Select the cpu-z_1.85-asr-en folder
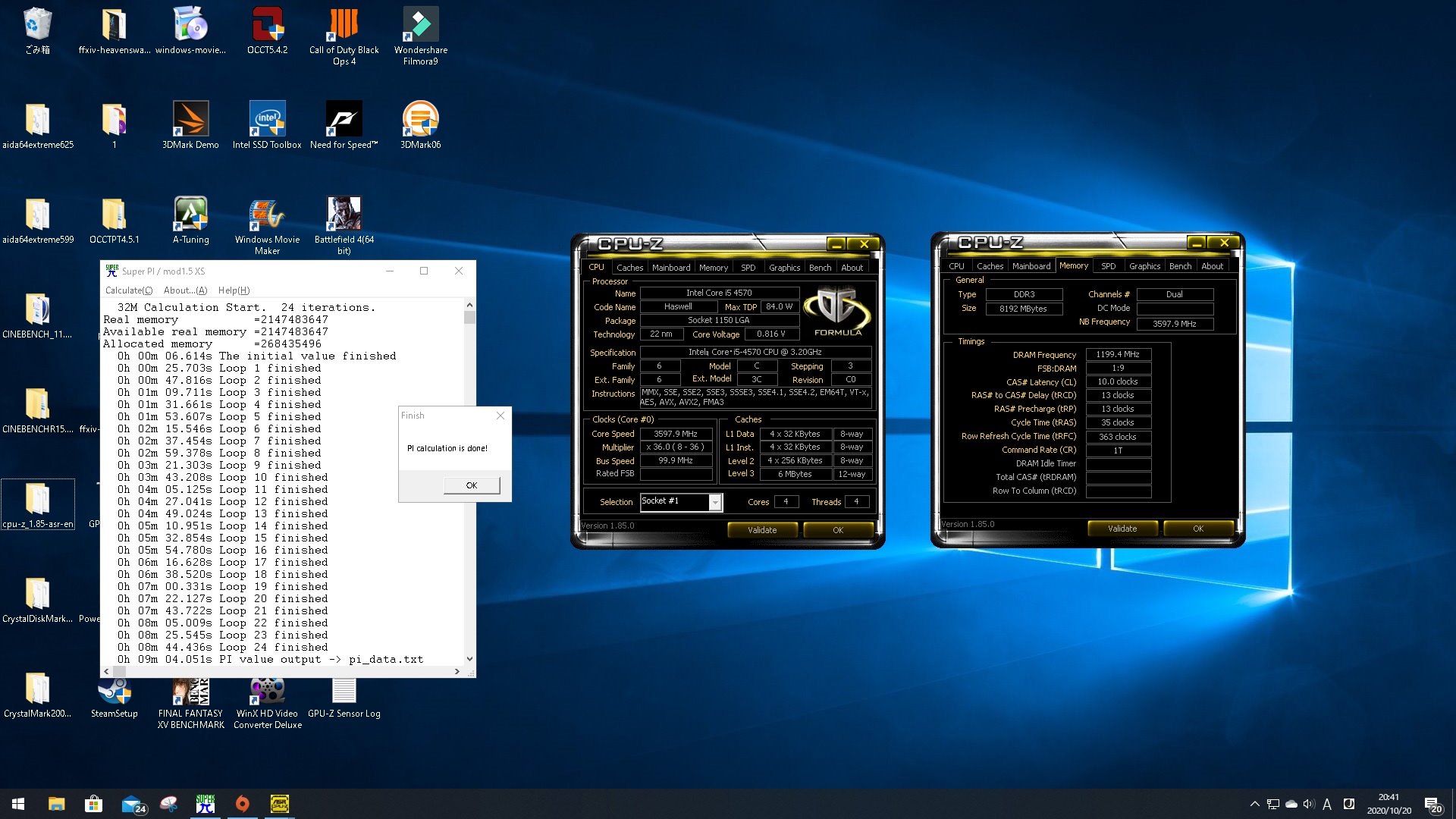 coord(37,504)
